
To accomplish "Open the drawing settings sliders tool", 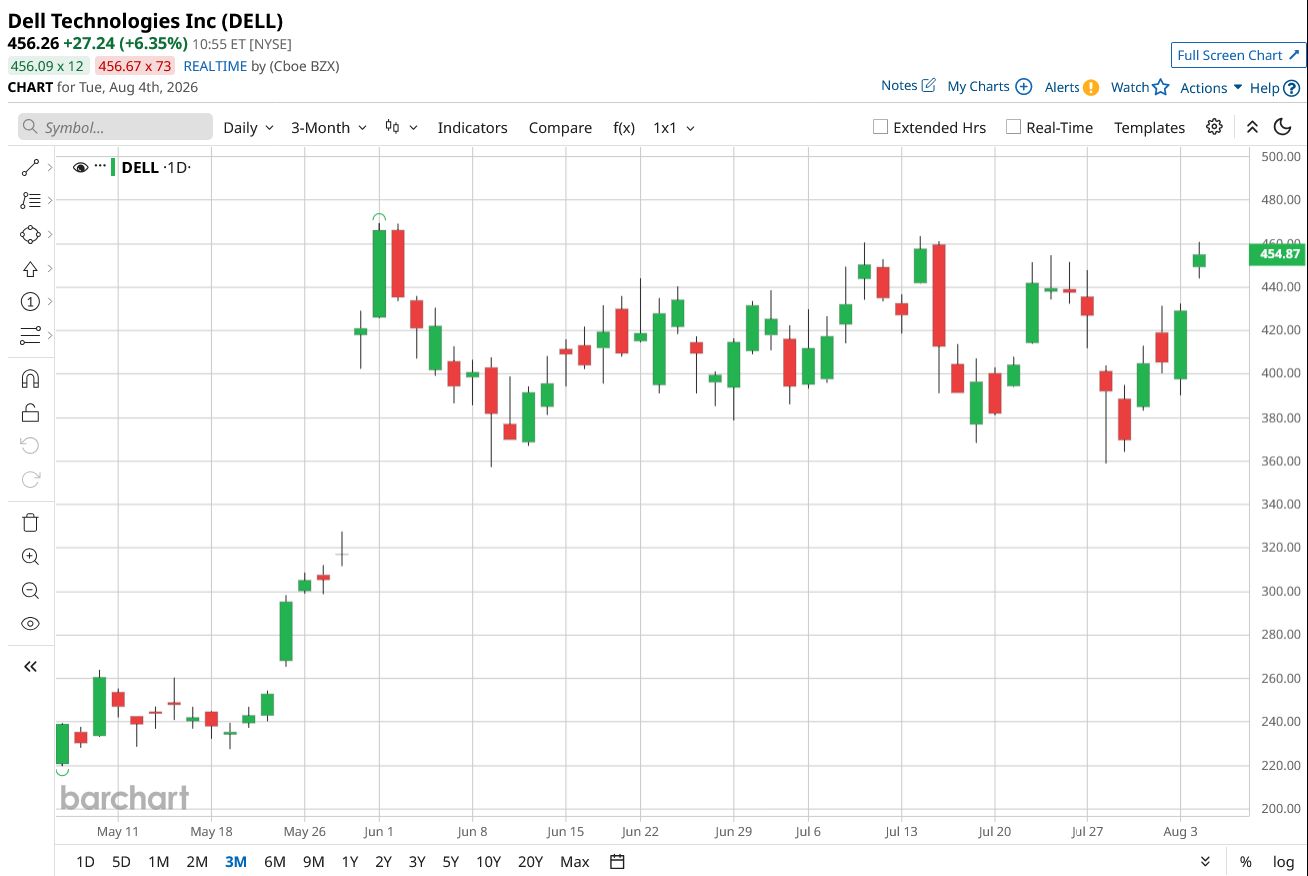I will pos(30,335).
